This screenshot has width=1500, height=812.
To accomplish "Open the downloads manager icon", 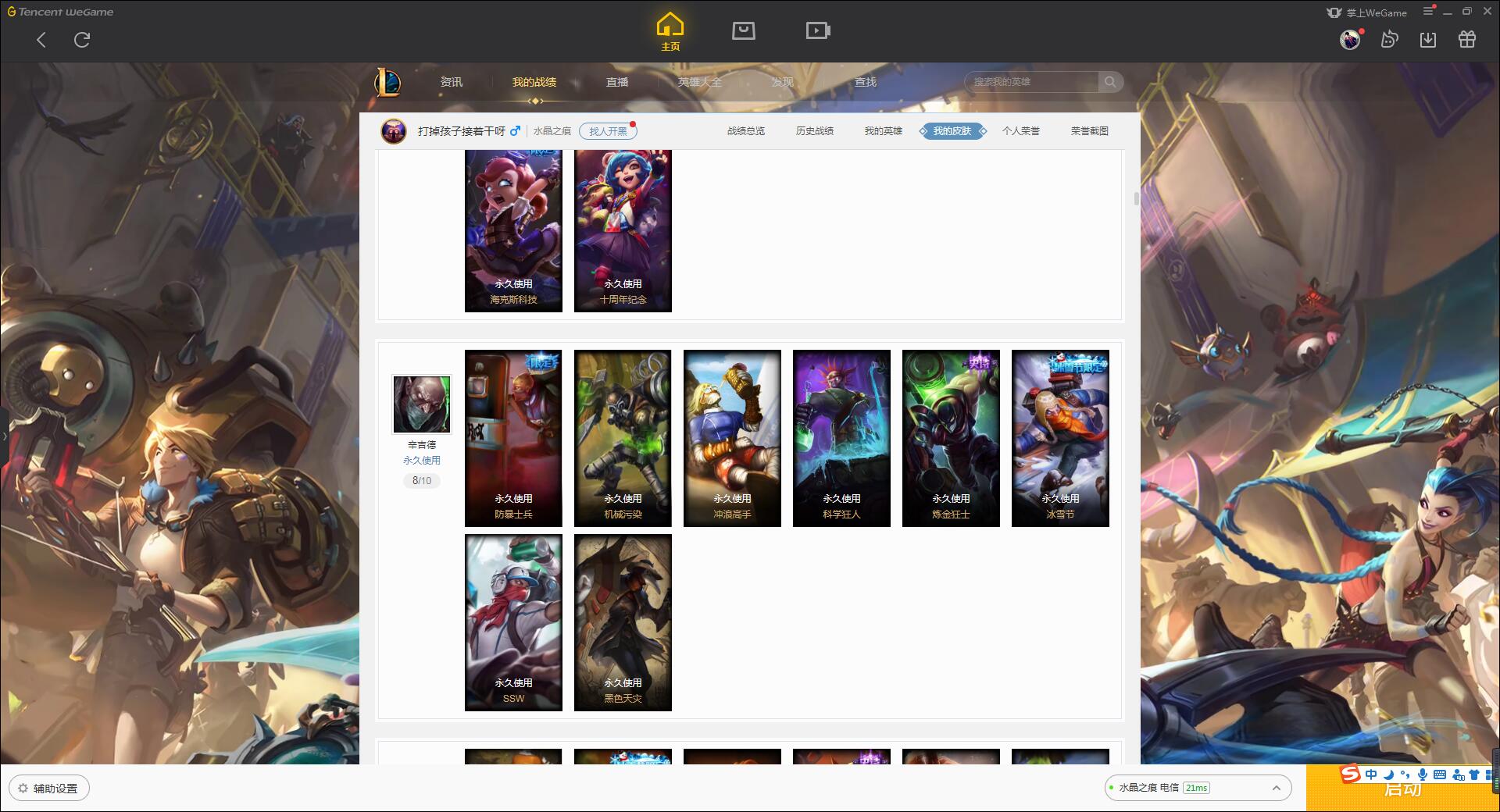I will pyautogui.click(x=1428, y=39).
